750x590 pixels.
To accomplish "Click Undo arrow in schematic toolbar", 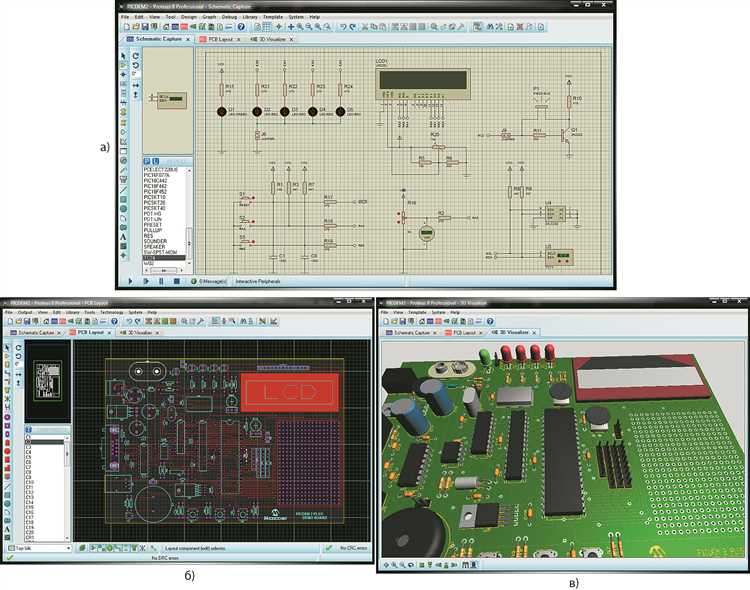I will (343, 27).
